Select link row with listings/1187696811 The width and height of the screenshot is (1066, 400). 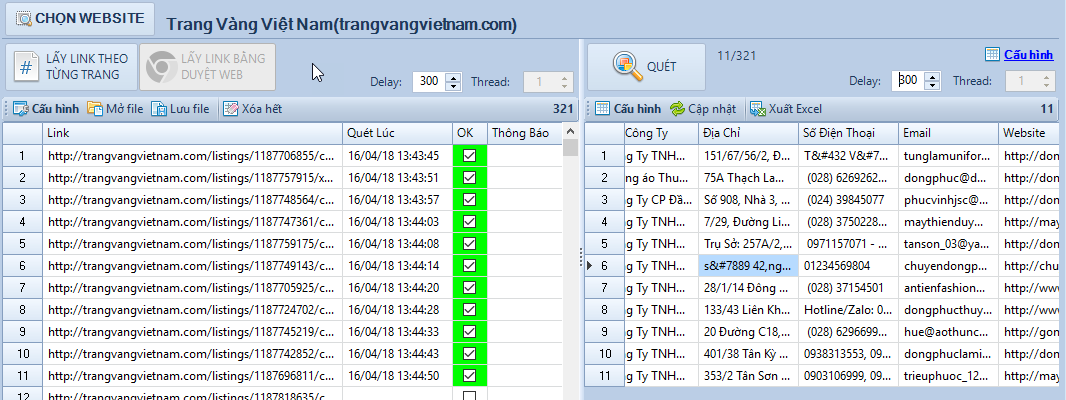coord(193,376)
